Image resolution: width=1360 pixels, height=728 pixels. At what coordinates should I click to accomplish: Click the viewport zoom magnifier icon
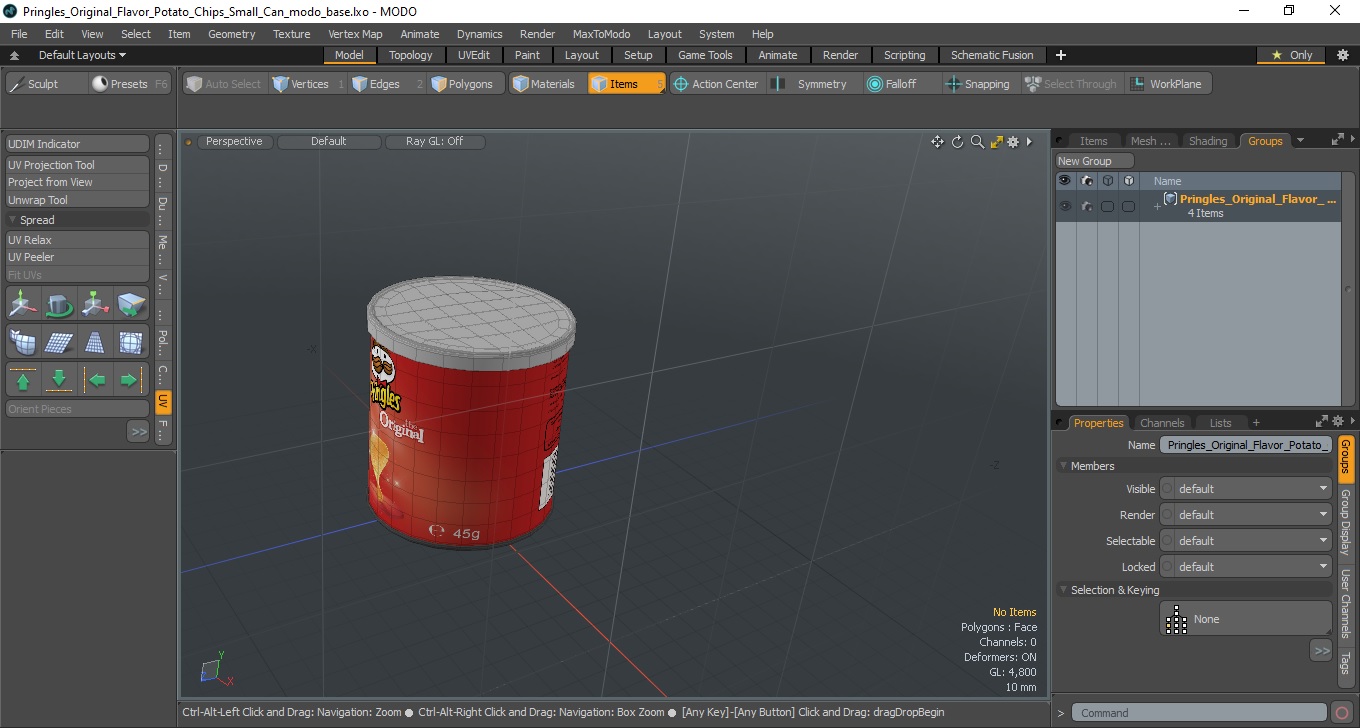[977, 142]
